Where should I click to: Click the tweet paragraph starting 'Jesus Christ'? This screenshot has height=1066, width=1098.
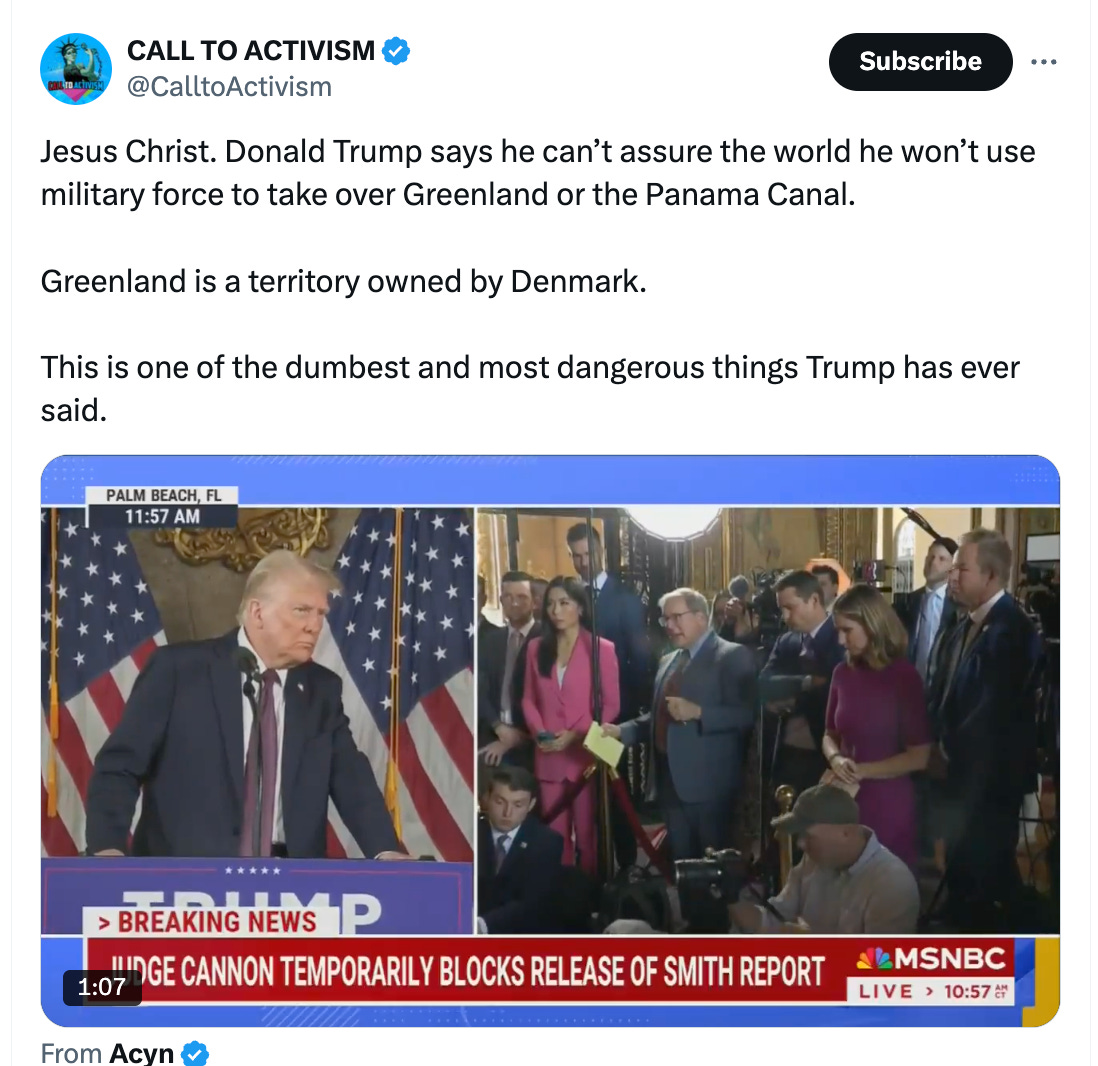click(x=537, y=172)
